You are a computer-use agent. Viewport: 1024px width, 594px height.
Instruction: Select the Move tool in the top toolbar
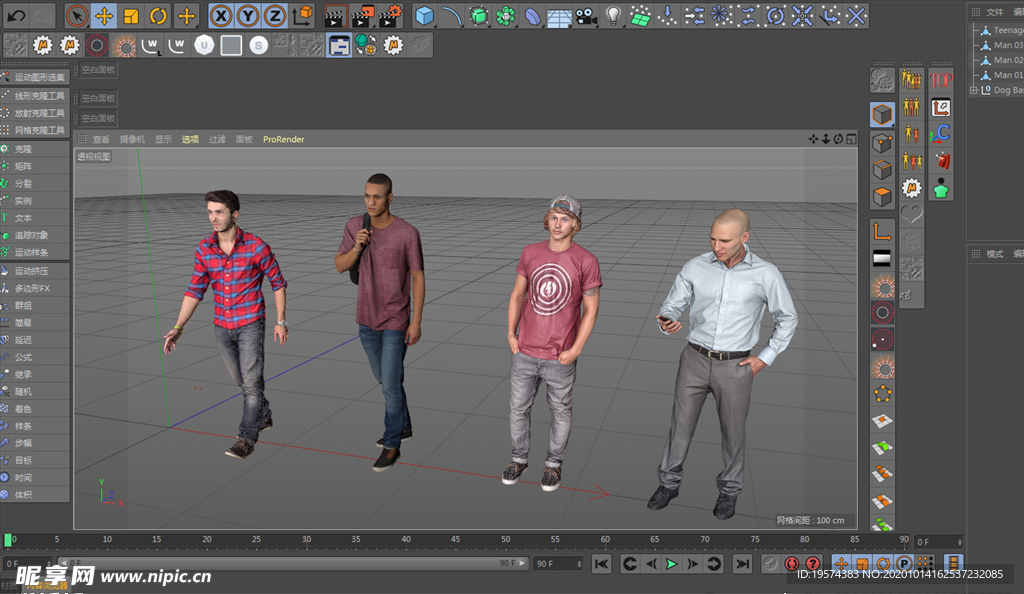[103, 15]
